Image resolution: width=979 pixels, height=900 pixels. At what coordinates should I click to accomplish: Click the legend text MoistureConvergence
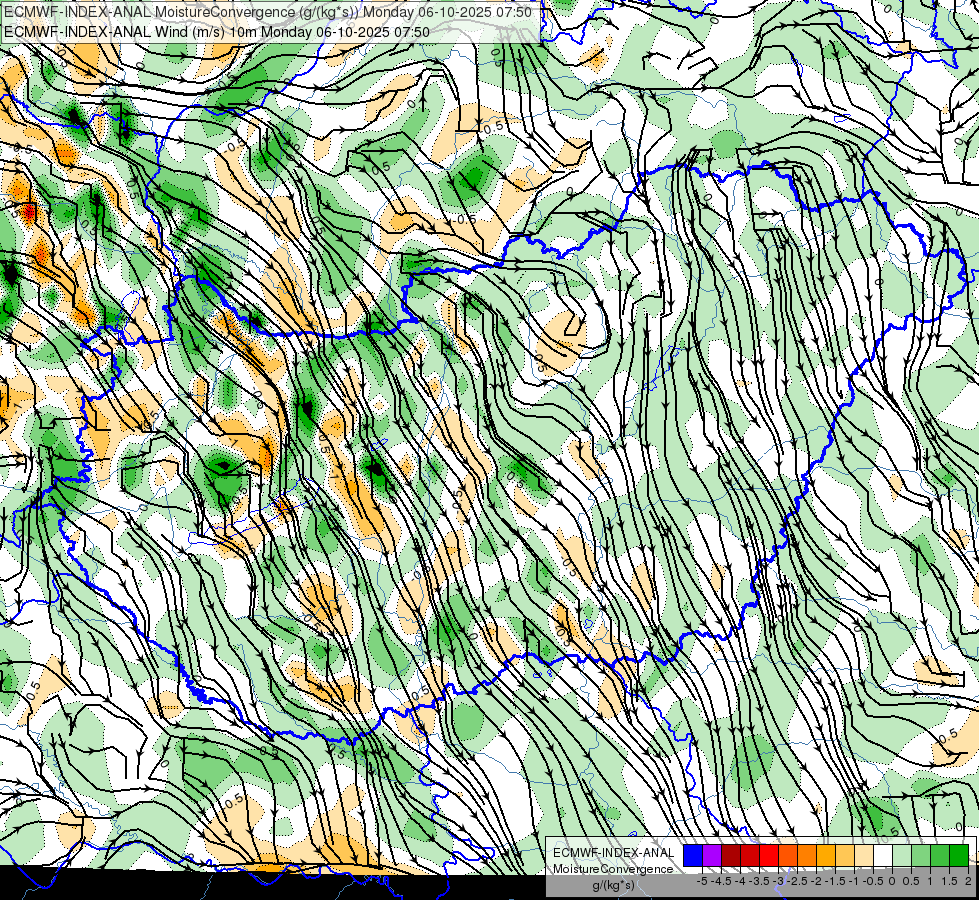coord(613,869)
